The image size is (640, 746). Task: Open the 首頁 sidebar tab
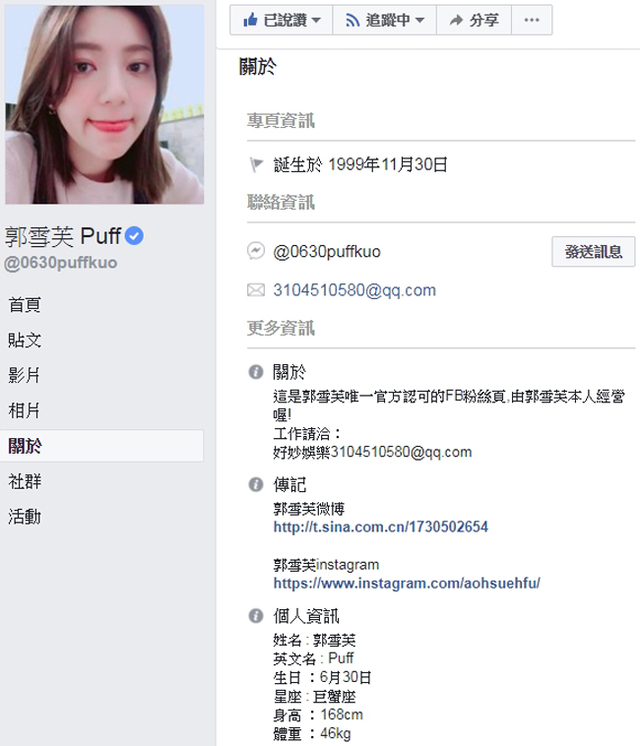point(25,305)
